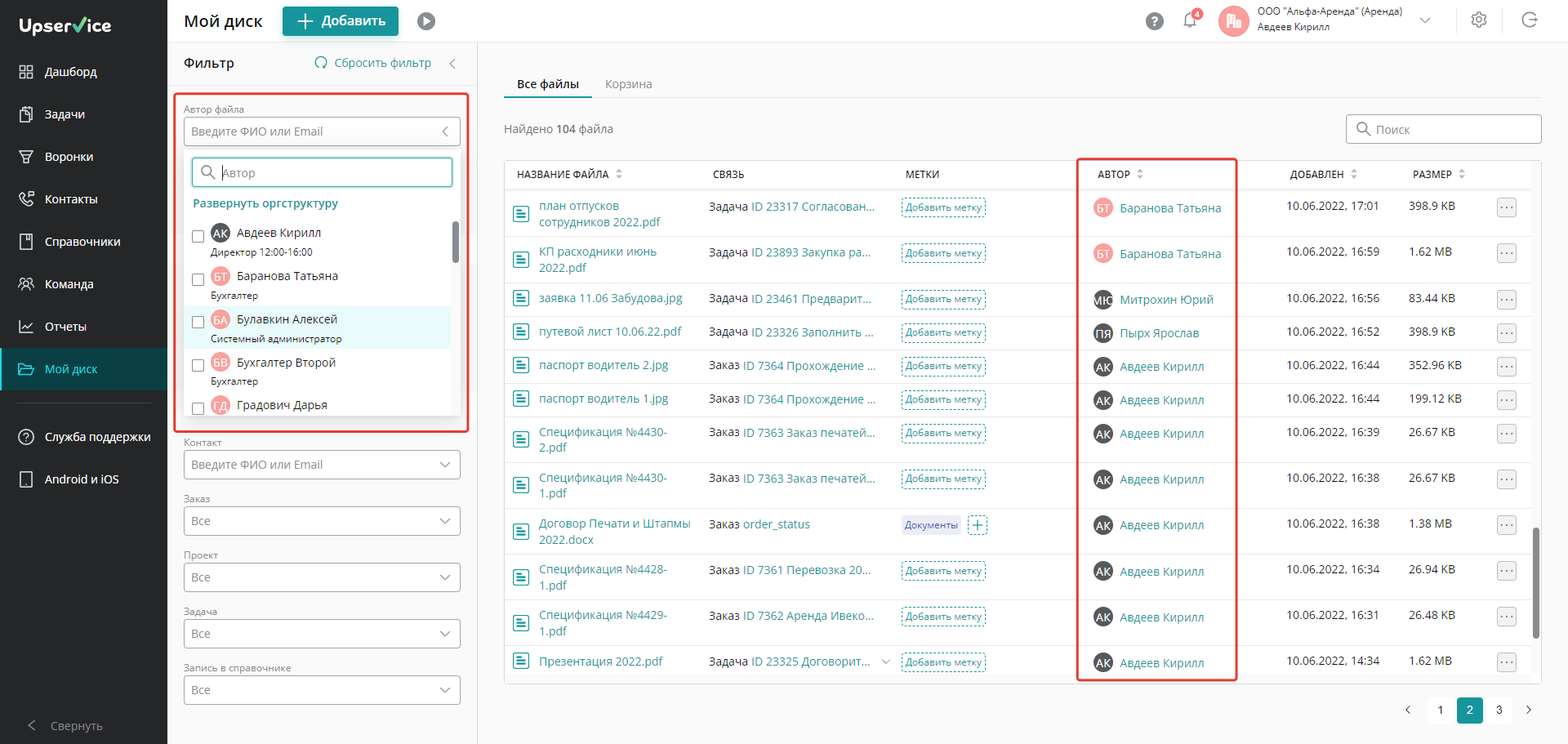
Task: Click the Upservice logo
Action: coord(65,25)
